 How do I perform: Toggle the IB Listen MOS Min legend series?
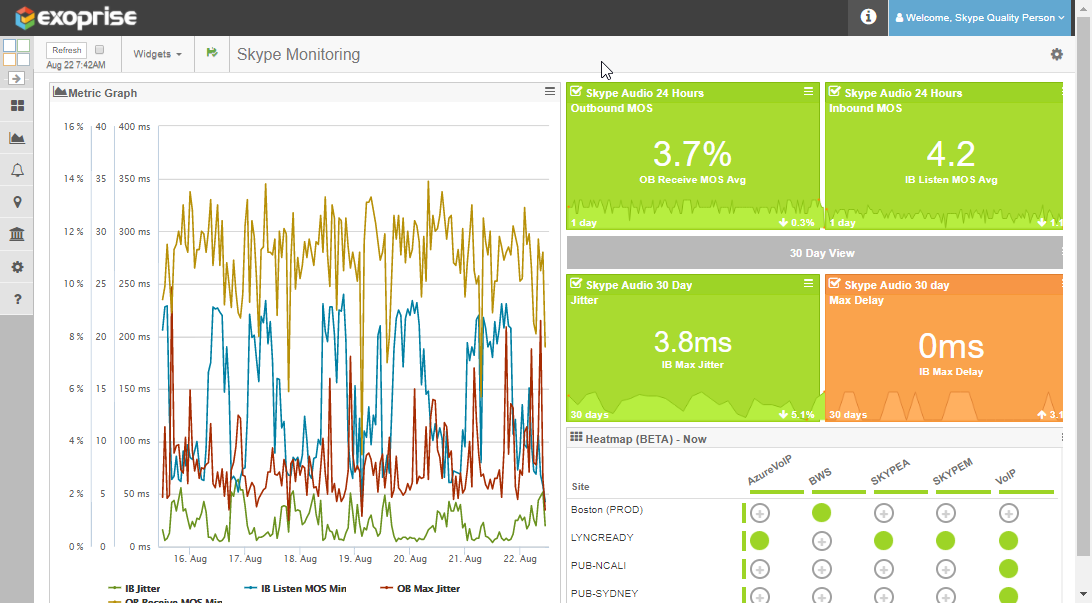295,588
